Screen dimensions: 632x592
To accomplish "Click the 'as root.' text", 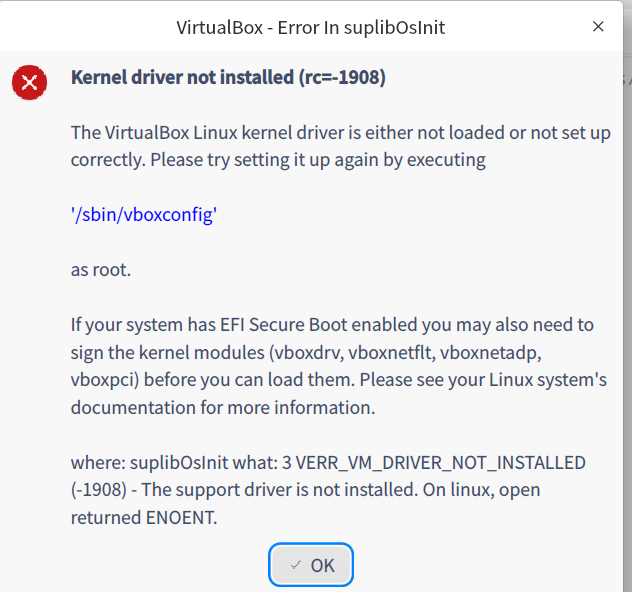I will pyautogui.click(x=101, y=270).
